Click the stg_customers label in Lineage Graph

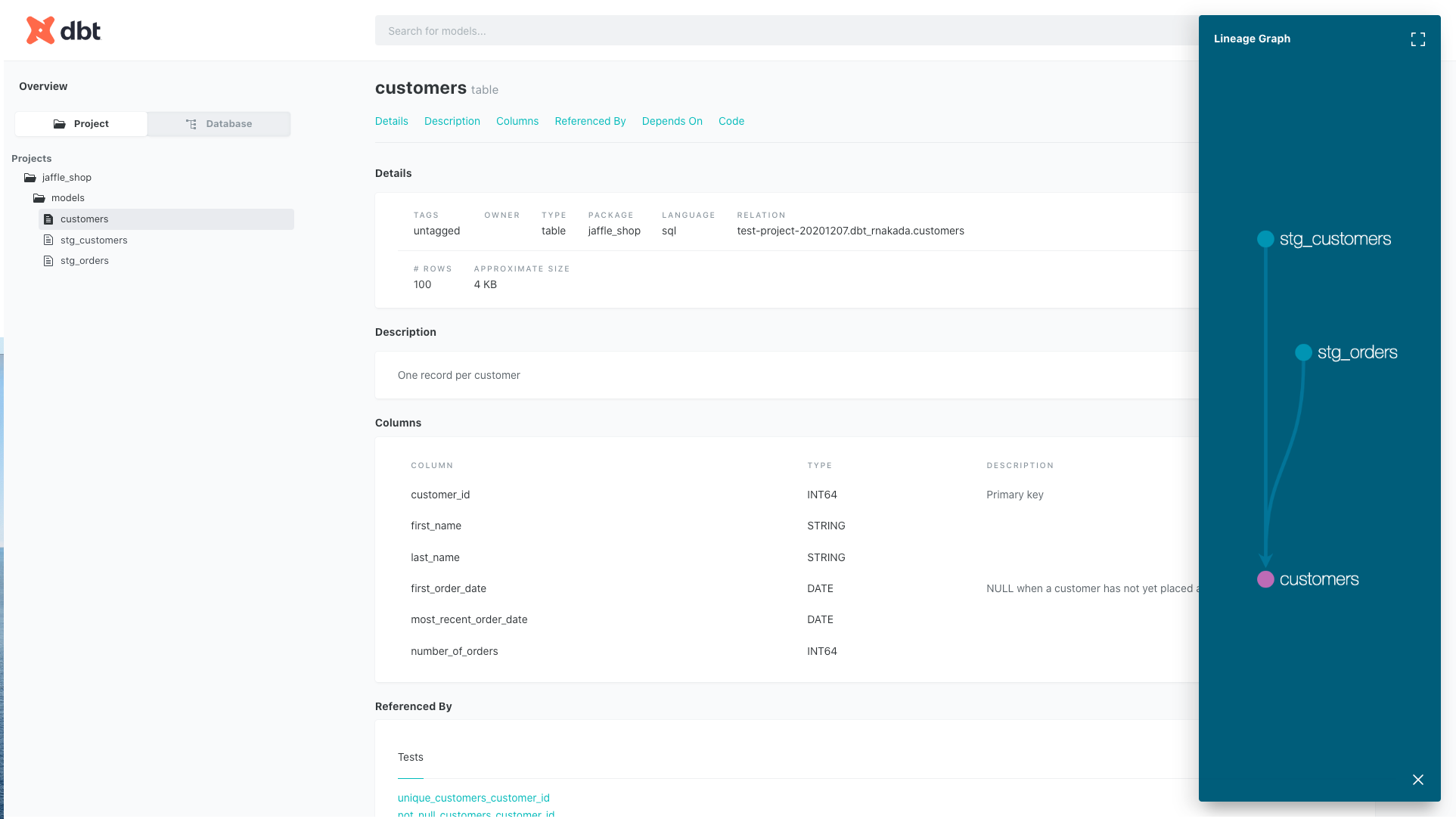pos(1335,239)
